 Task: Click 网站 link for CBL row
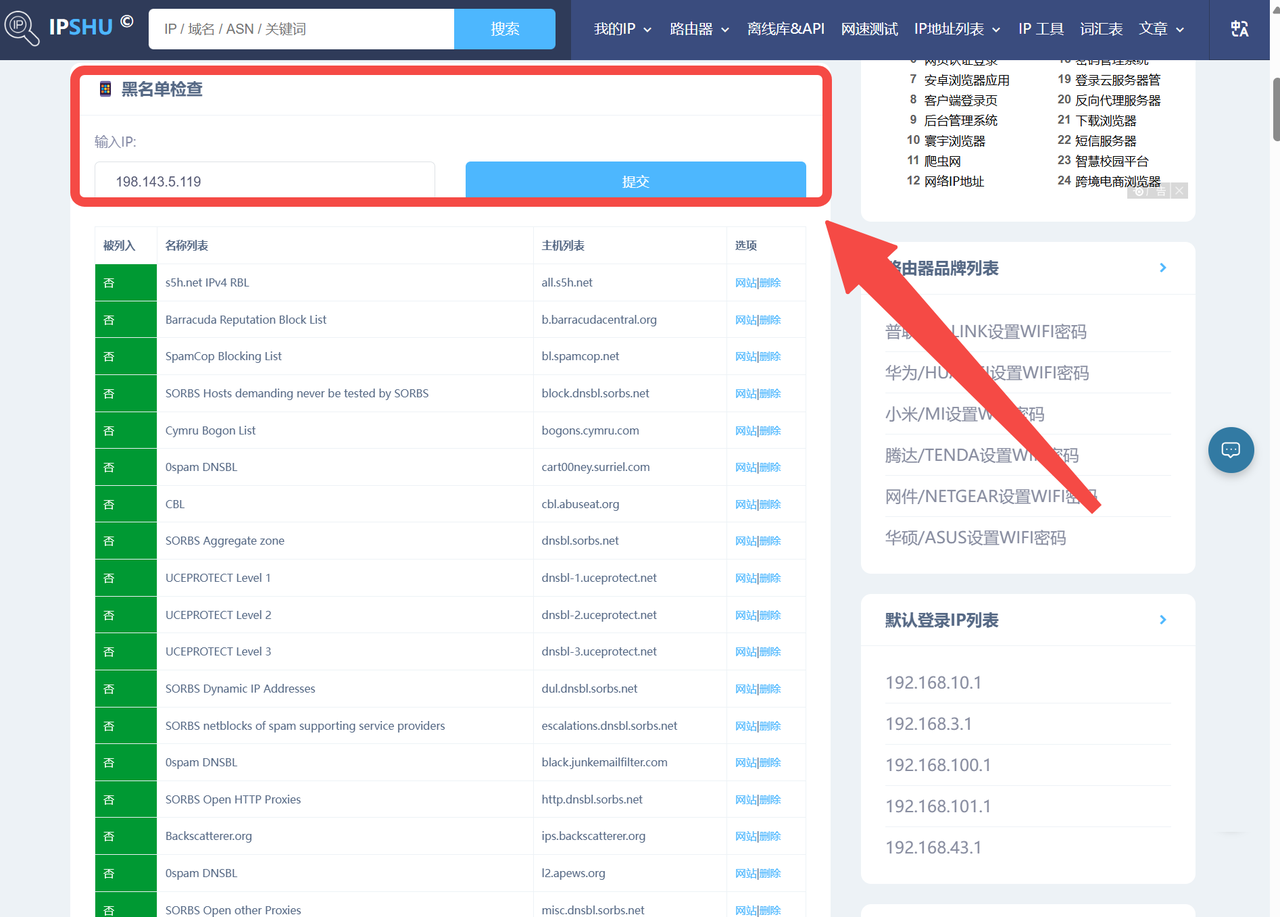click(x=746, y=504)
